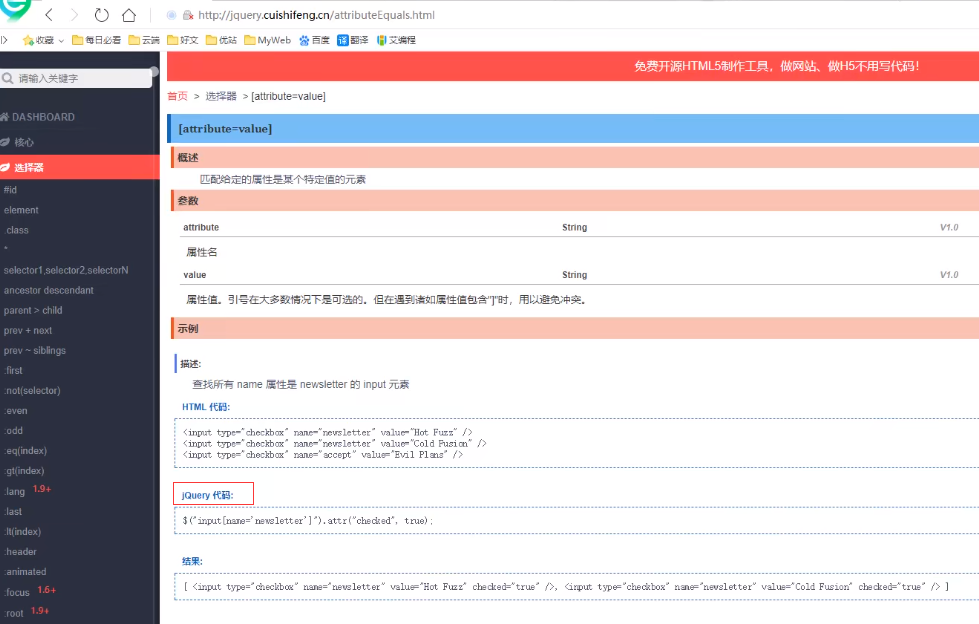979x624 pixels.
Task: Click the 属性名 parameter description
Action: (202, 252)
